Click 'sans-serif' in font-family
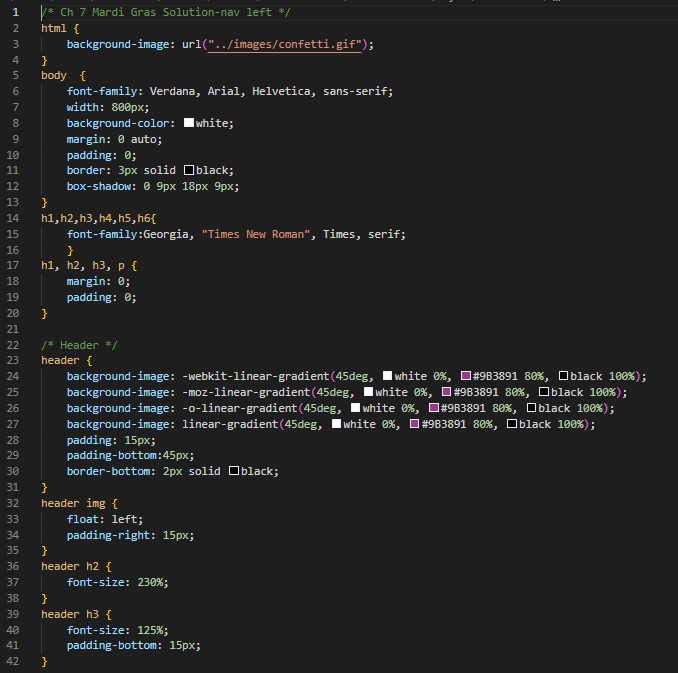678x673 pixels. [x=355, y=91]
